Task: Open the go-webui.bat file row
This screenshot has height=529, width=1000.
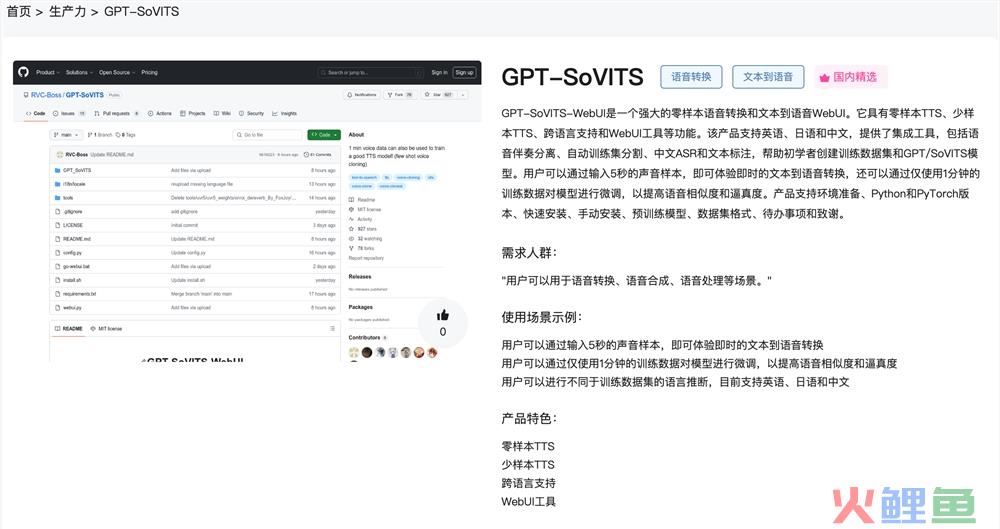Action: 195,266
